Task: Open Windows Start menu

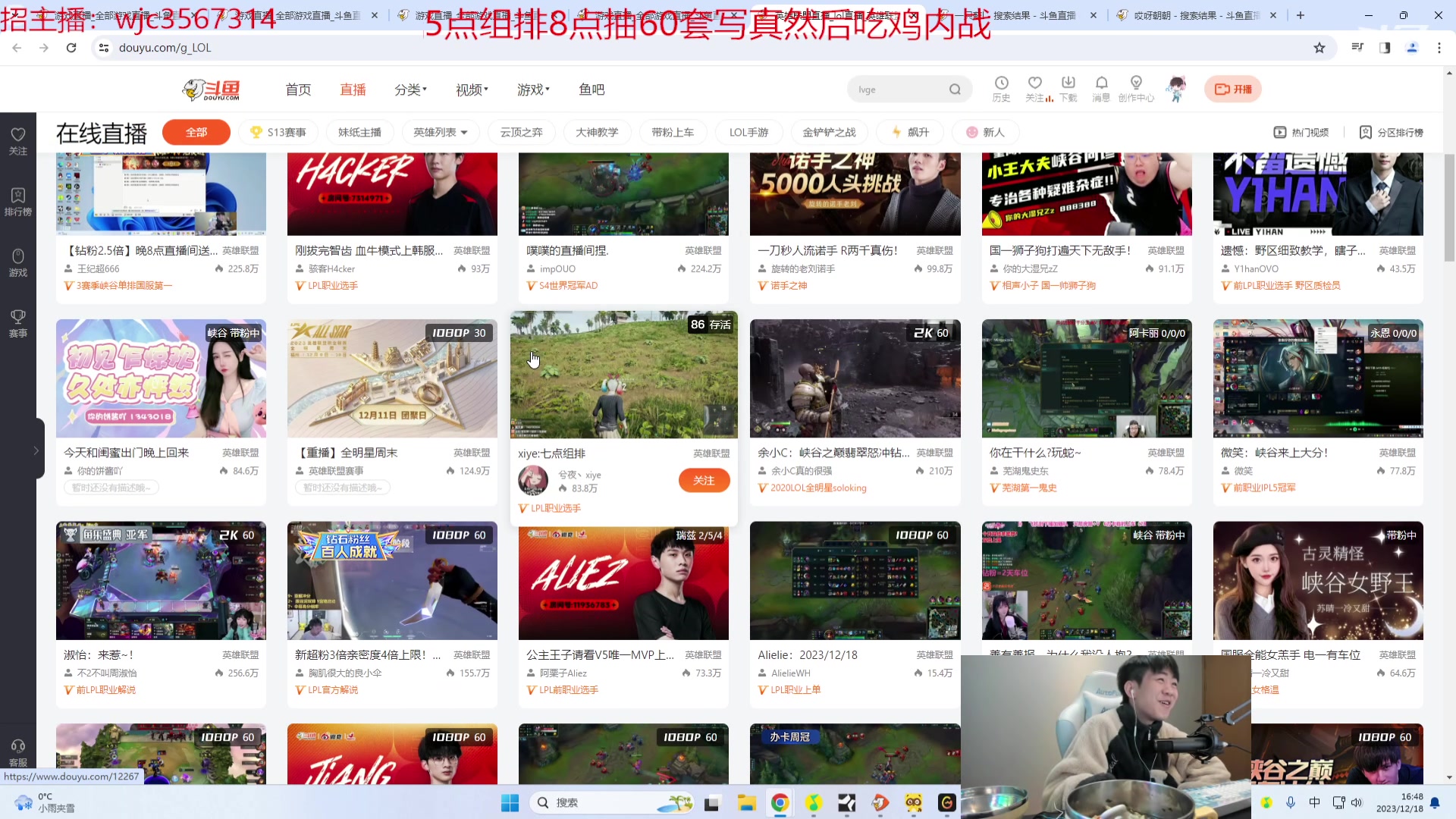Action: click(510, 802)
